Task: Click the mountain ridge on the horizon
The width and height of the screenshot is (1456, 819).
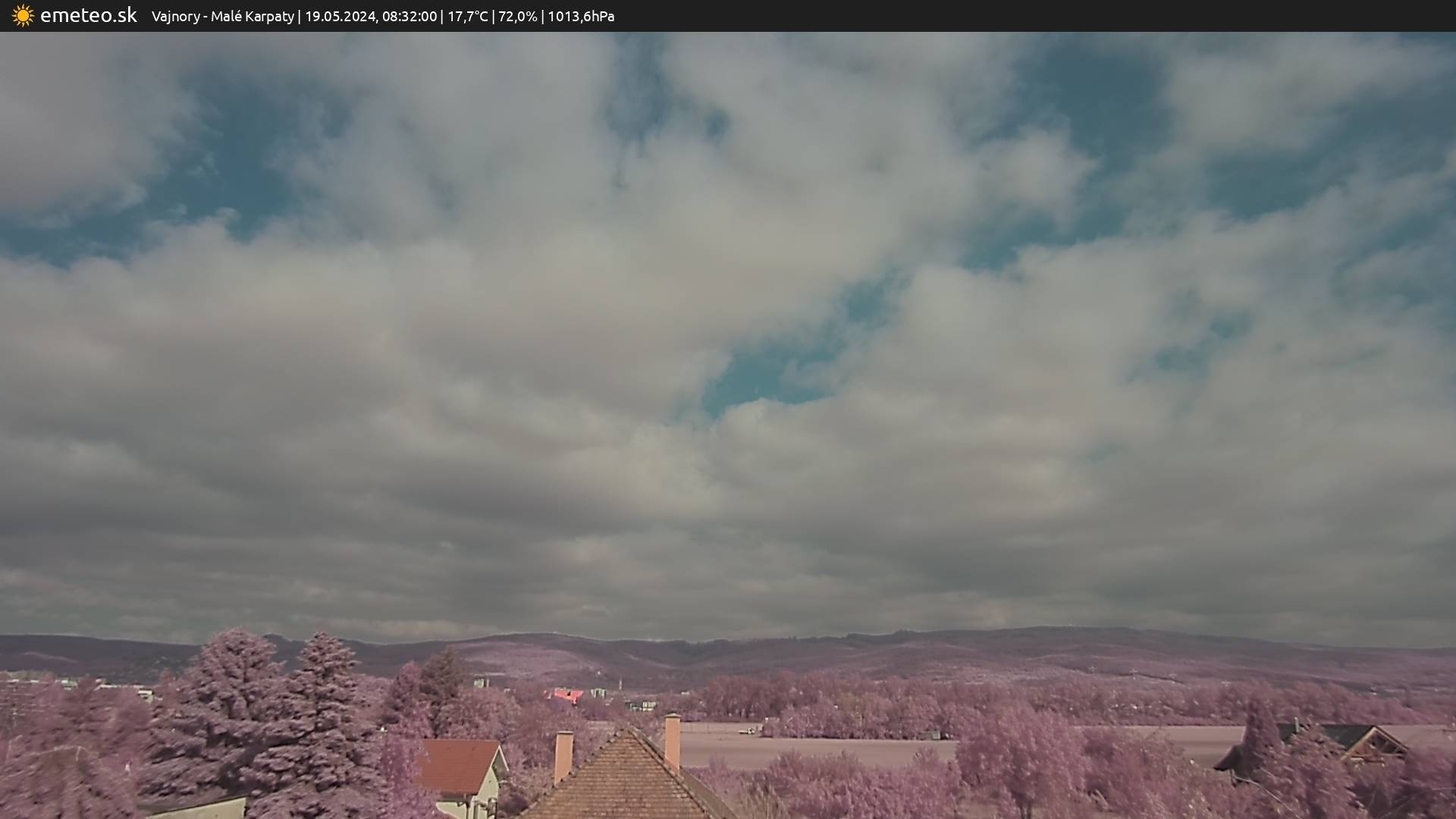Action: pyautogui.click(x=758, y=645)
